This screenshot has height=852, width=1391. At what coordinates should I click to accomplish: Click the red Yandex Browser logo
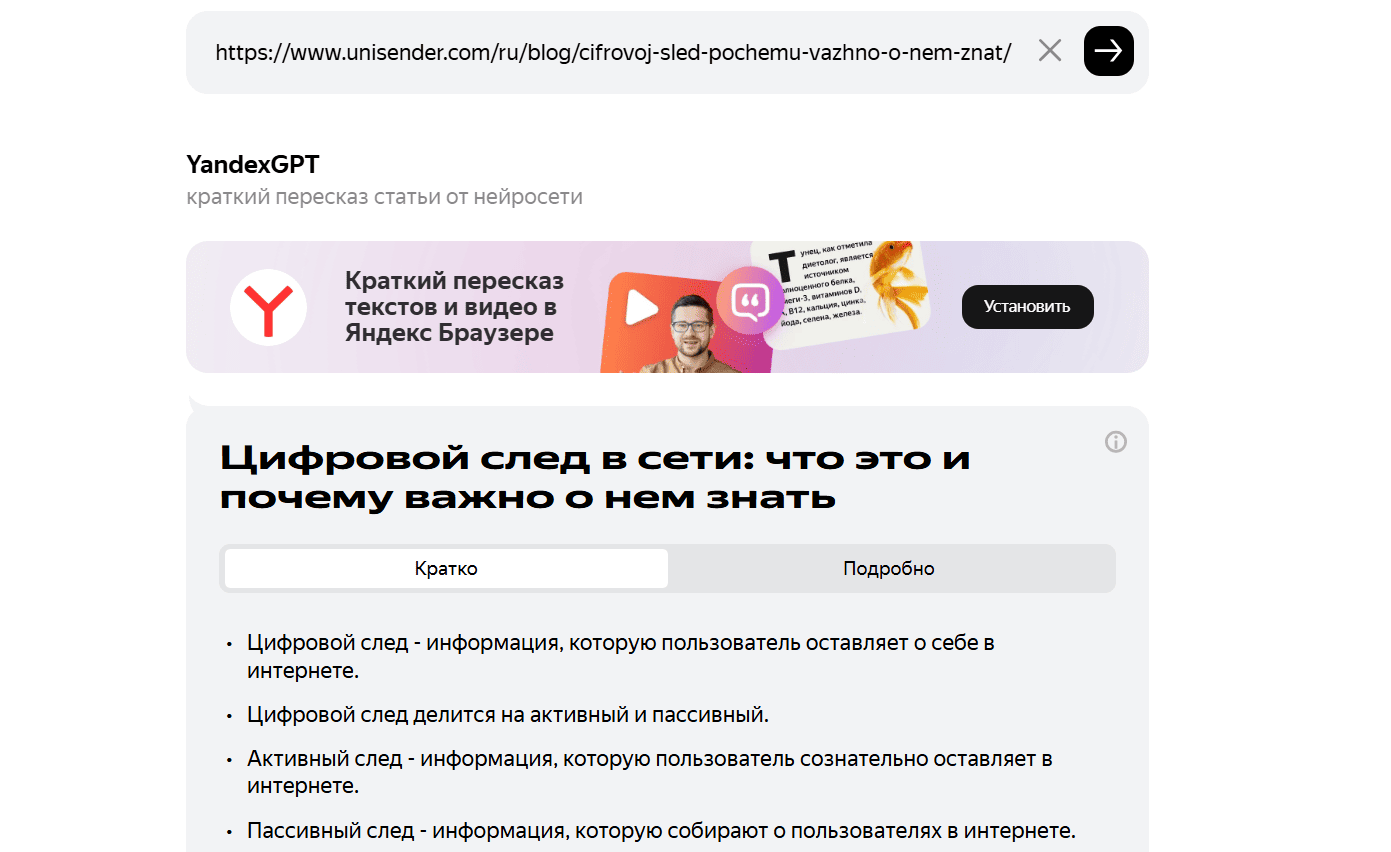coord(268,307)
